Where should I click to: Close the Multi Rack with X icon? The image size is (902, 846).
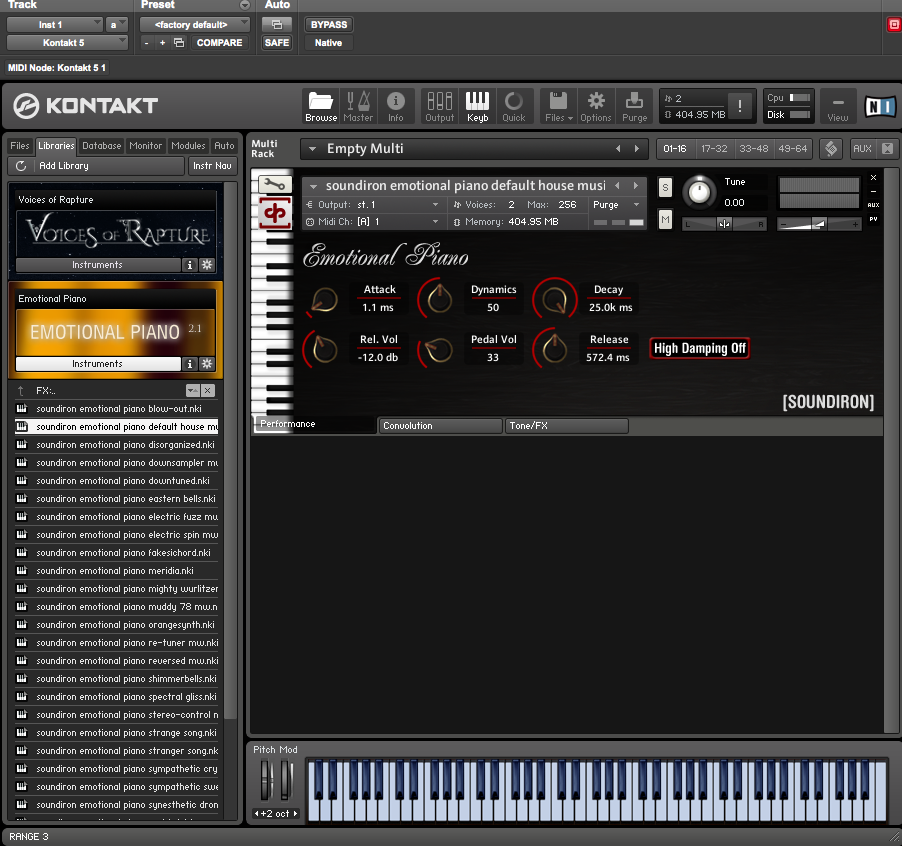click(x=888, y=148)
